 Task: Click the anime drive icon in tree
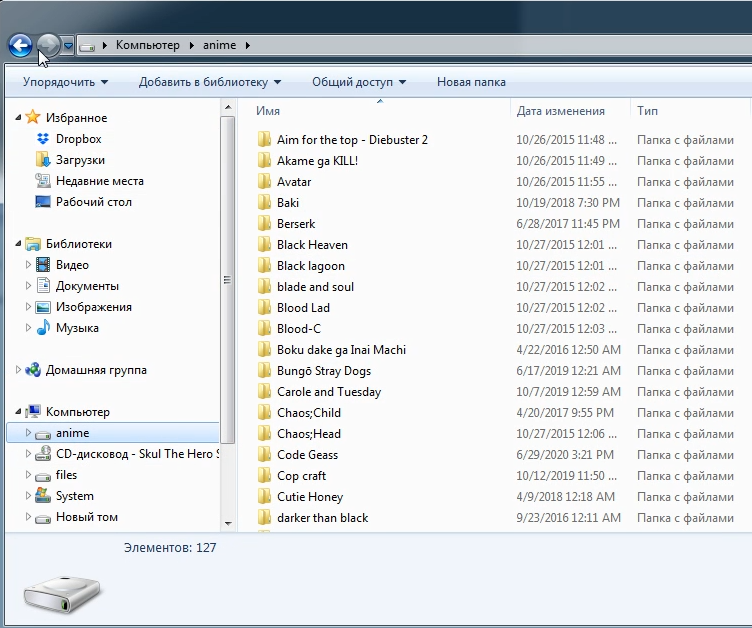point(43,434)
